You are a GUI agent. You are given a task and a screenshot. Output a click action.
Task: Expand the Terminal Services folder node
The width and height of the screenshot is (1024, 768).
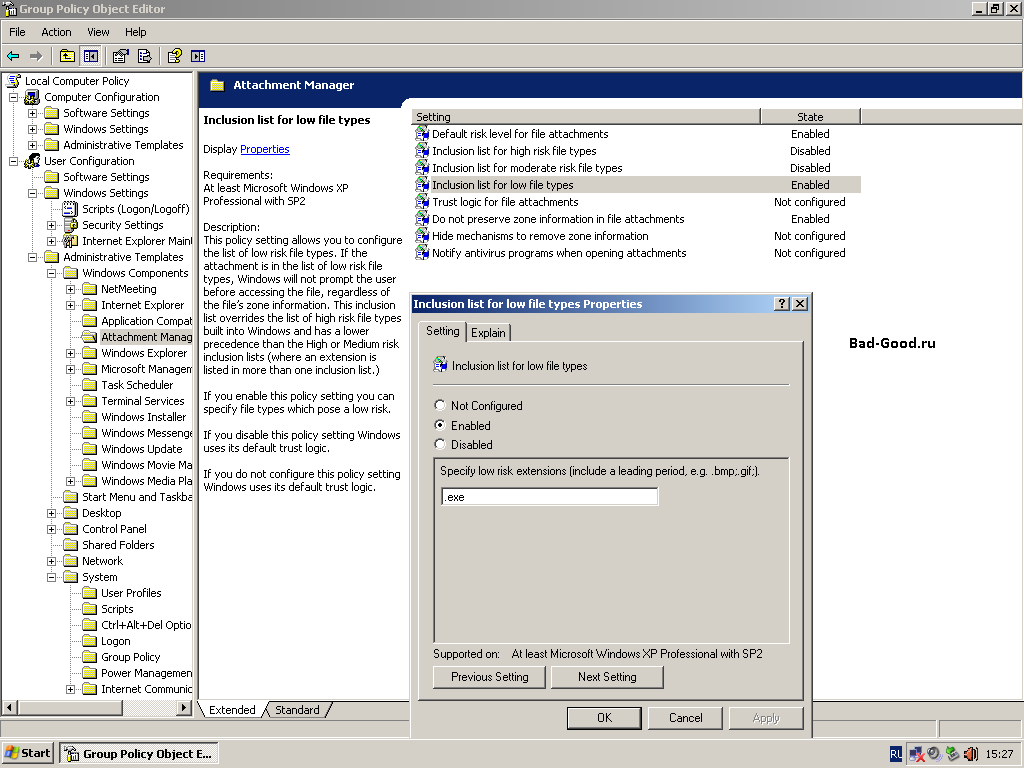[x=71, y=401]
